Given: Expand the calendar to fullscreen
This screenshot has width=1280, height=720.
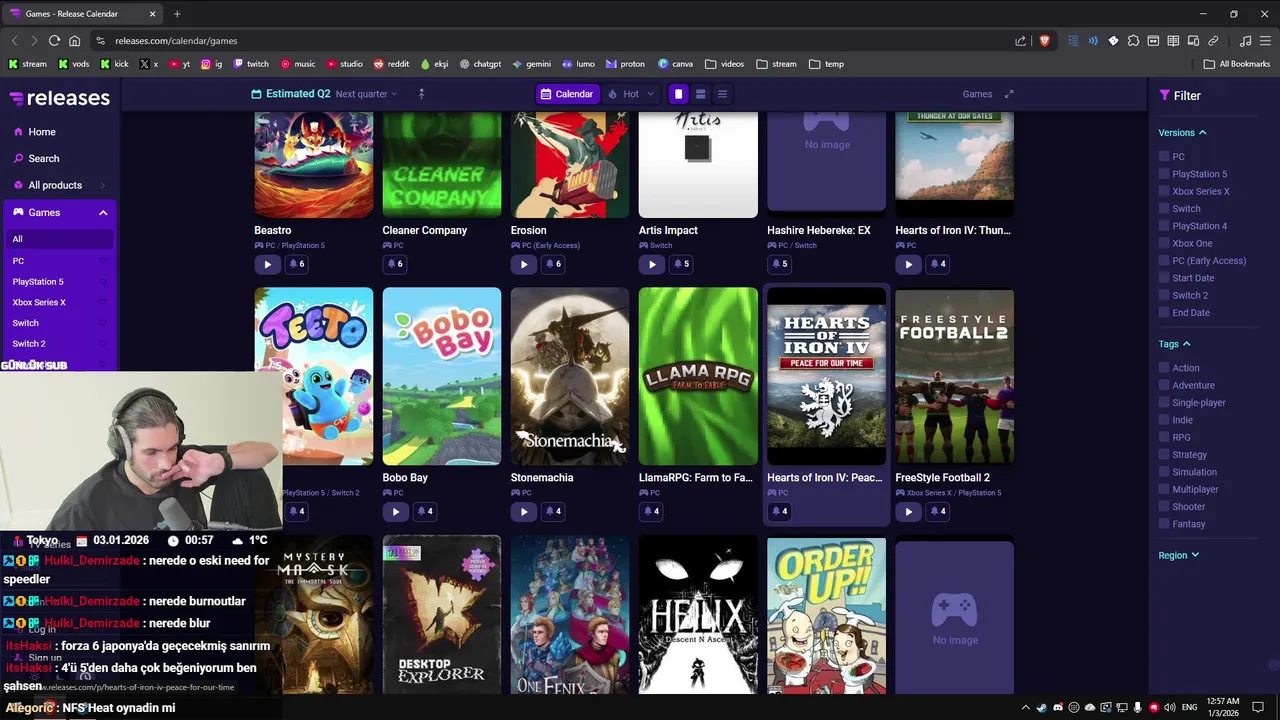Looking at the screenshot, I should point(1009,94).
